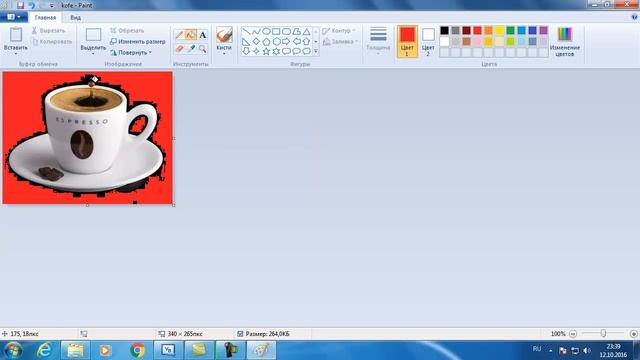Go to next row of shapes gallery
The height and width of the screenshot is (360, 640).
pos(316,42)
